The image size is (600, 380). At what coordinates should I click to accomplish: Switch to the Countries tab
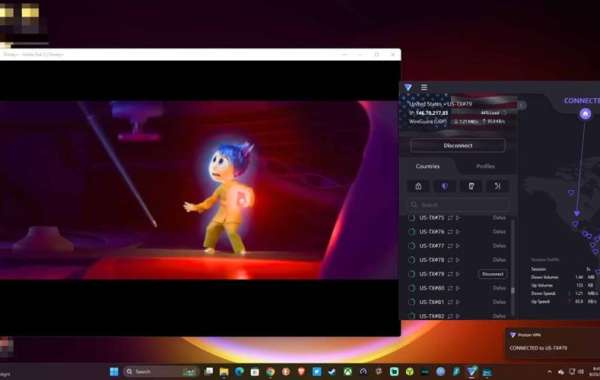(427, 166)
